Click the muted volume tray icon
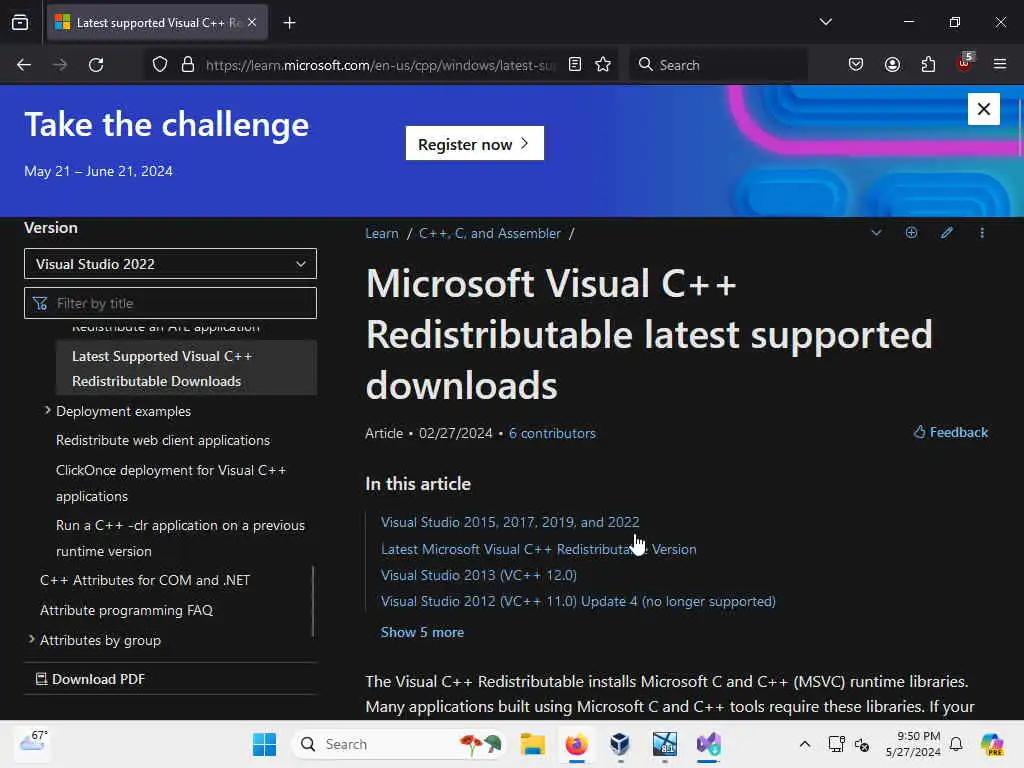1024x768 pixels. pyautogui.click(x=861, y=744)
